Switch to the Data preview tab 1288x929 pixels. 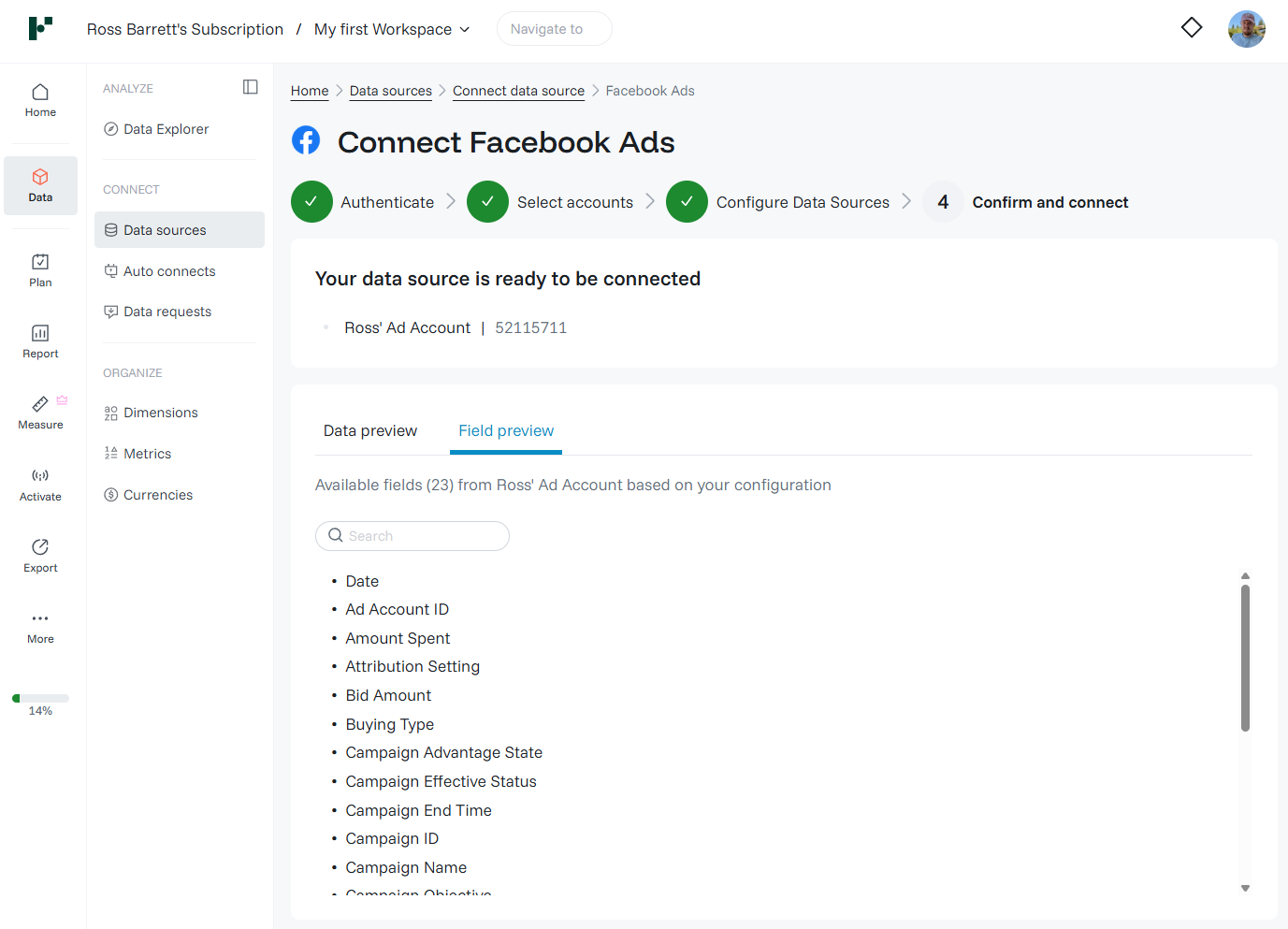[x=370, y=430]
